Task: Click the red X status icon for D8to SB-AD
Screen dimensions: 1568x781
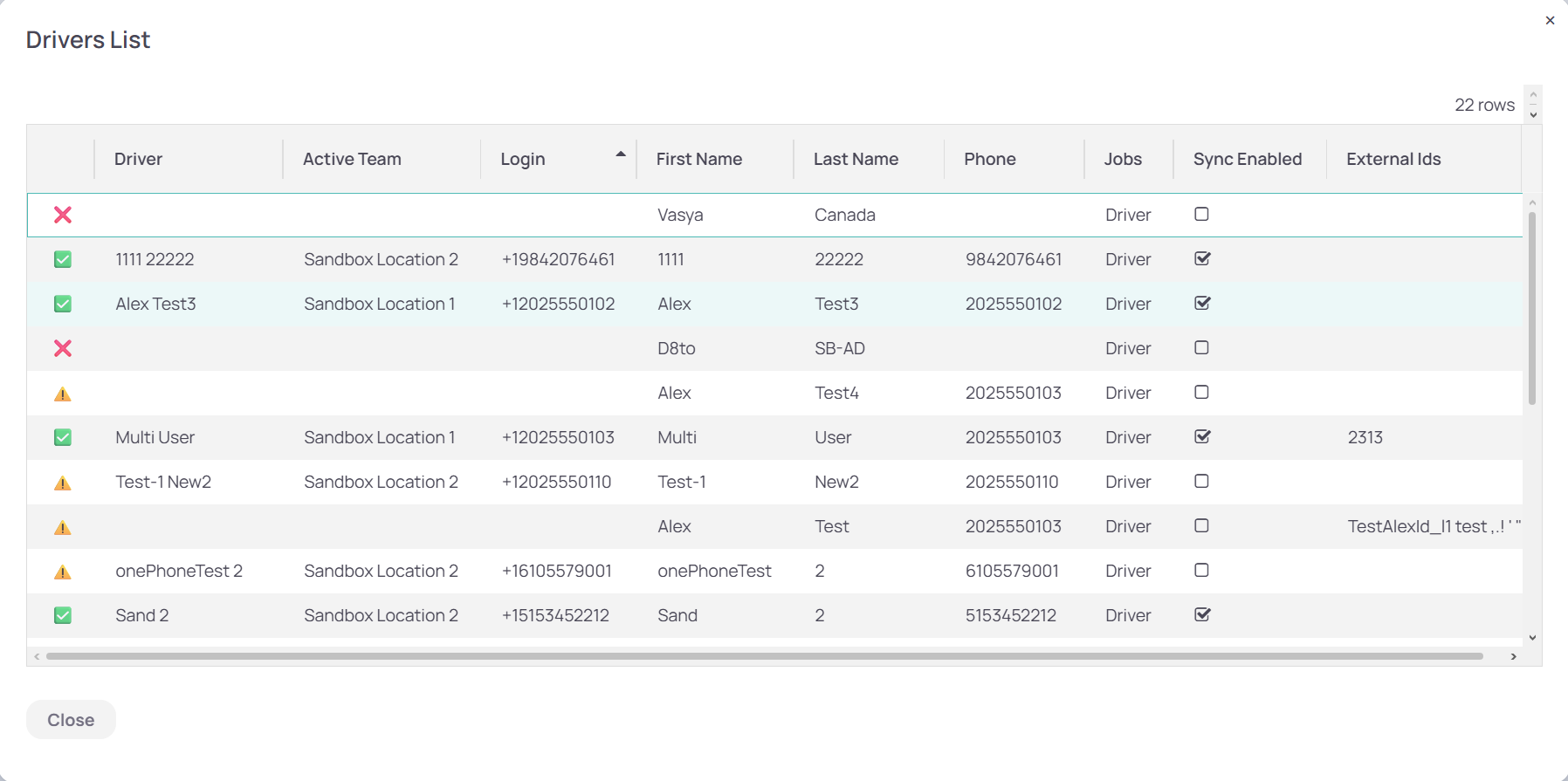Action: 63,348
